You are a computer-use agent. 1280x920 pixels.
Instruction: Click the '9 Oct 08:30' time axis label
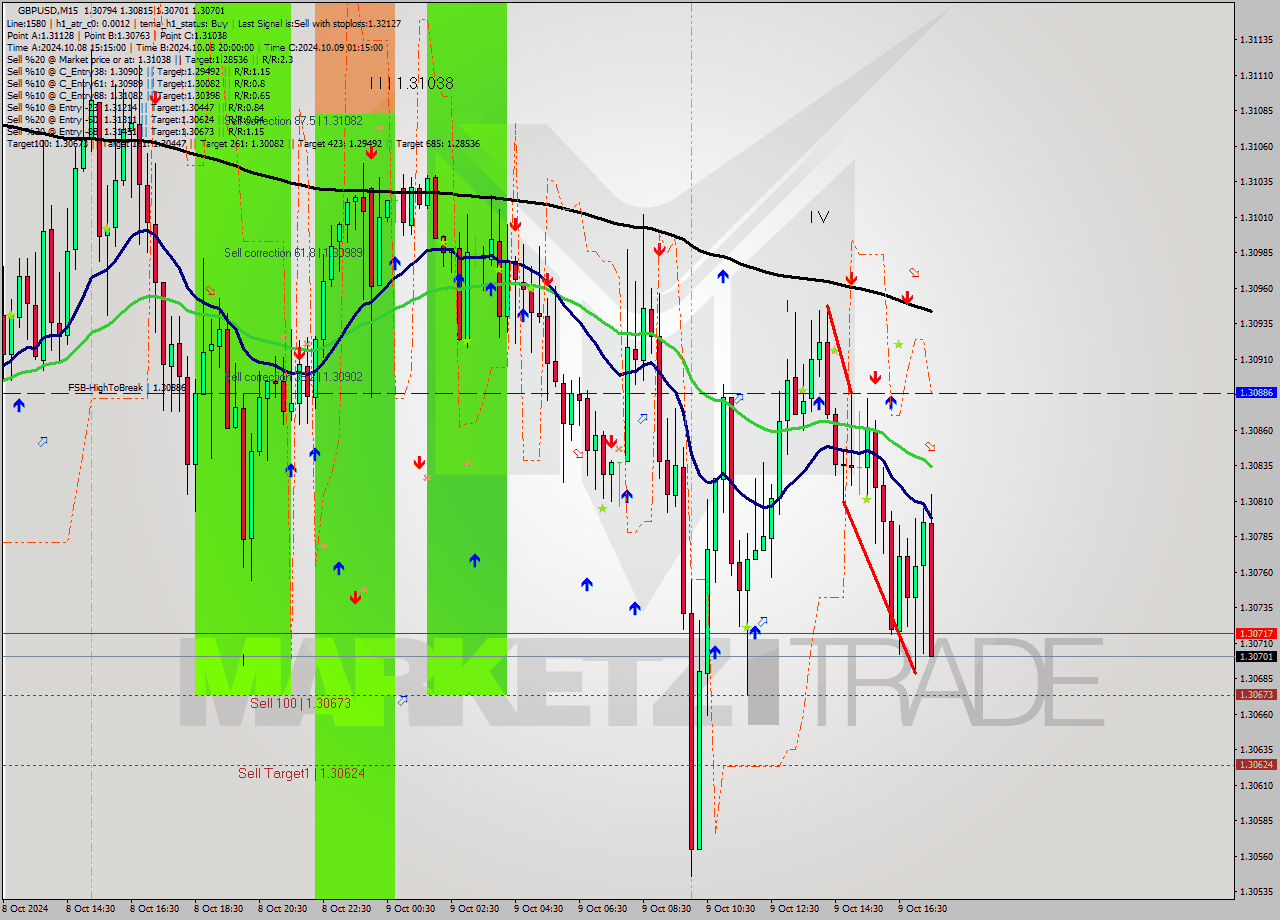[667, 909]
